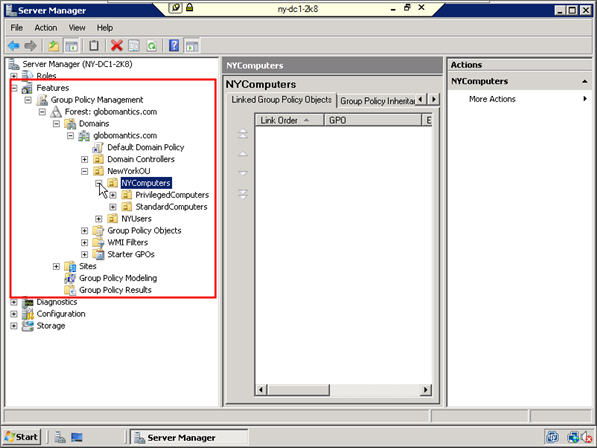The width and height of the screenshot is (597, 448).
Task: Click the Diagnostics node icon
Action: click(x=27, y=302)
